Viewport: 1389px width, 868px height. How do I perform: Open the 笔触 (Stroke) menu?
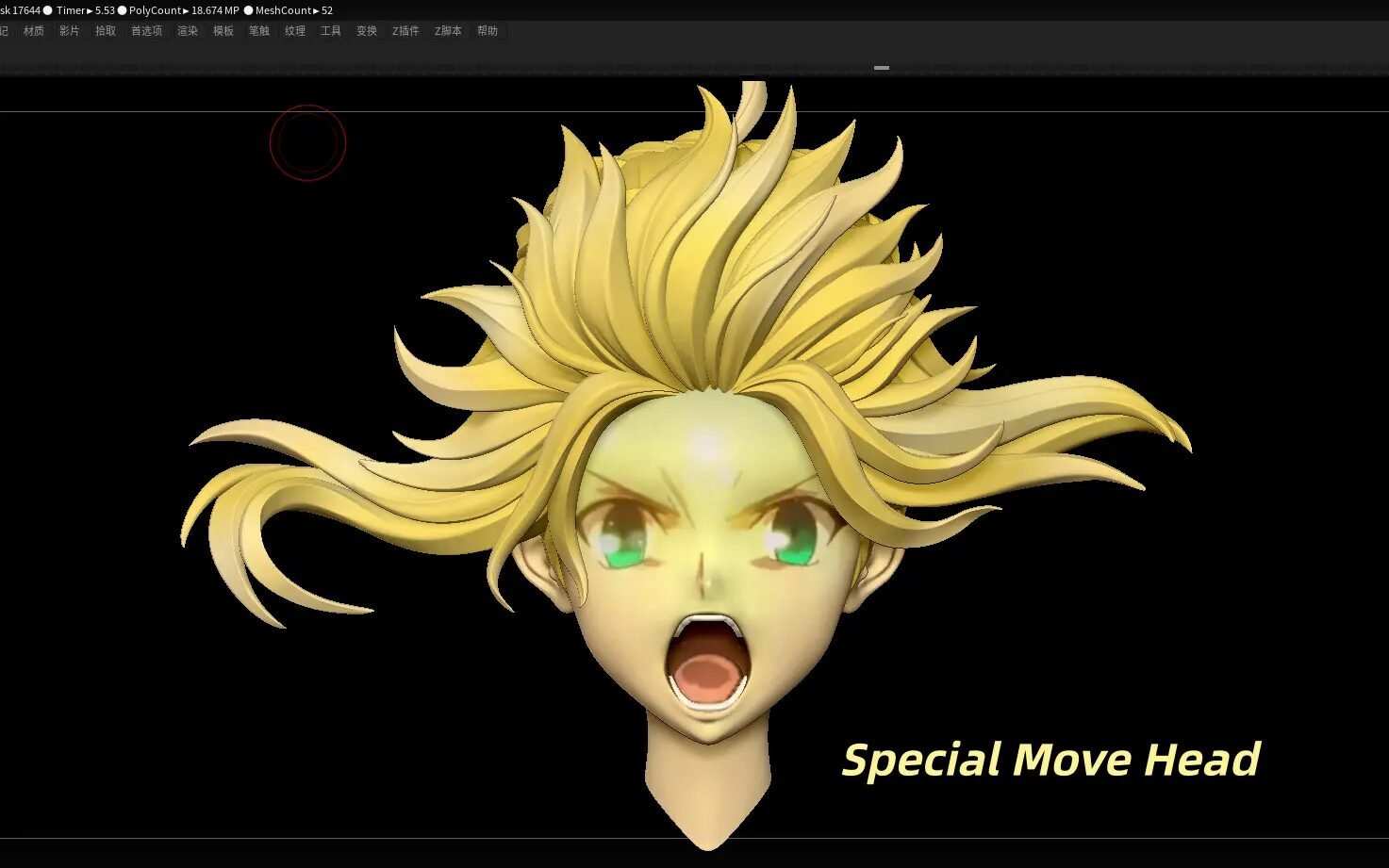[259, 31]
